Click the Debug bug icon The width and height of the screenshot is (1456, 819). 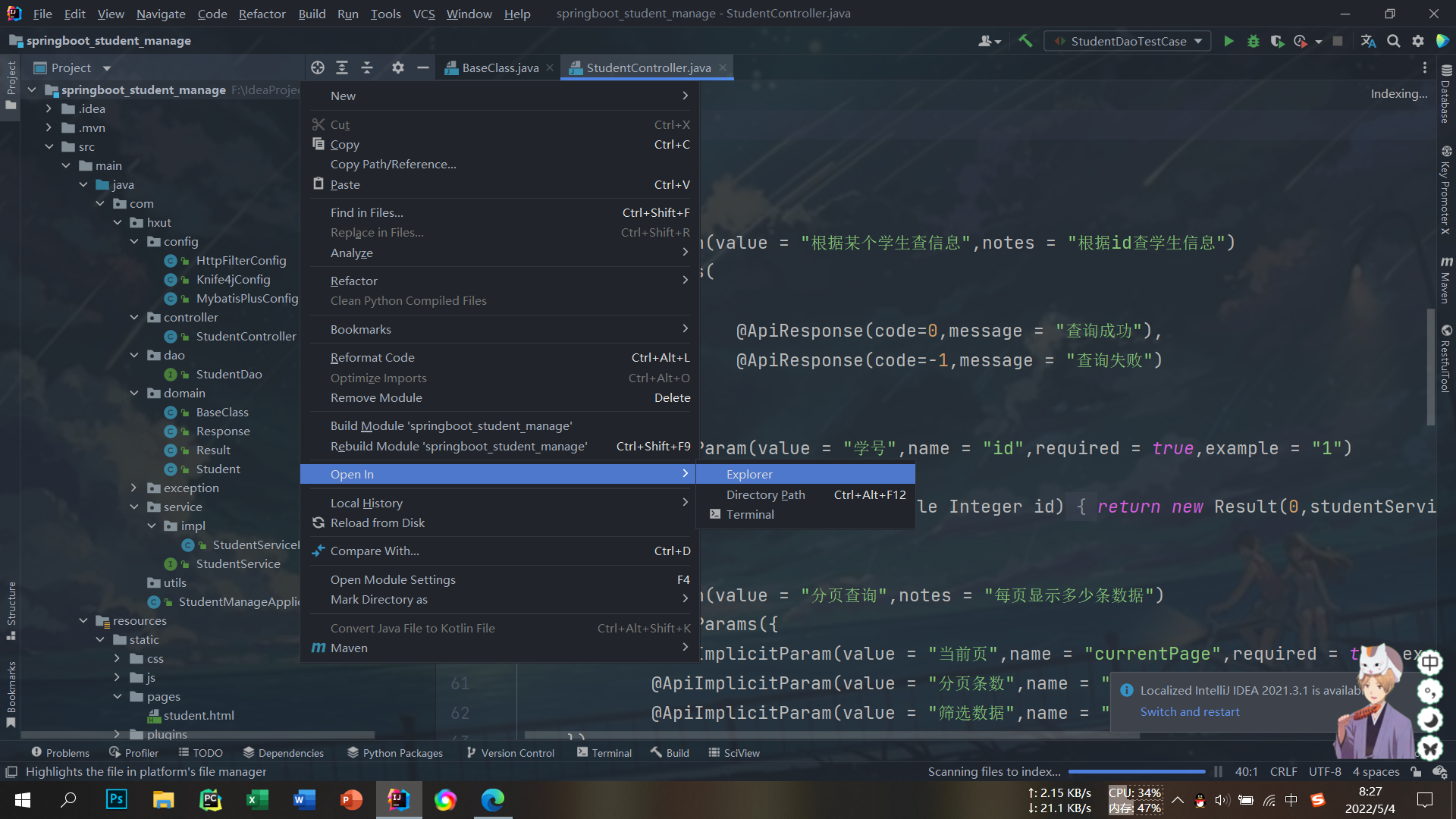tap(1253, 41)
